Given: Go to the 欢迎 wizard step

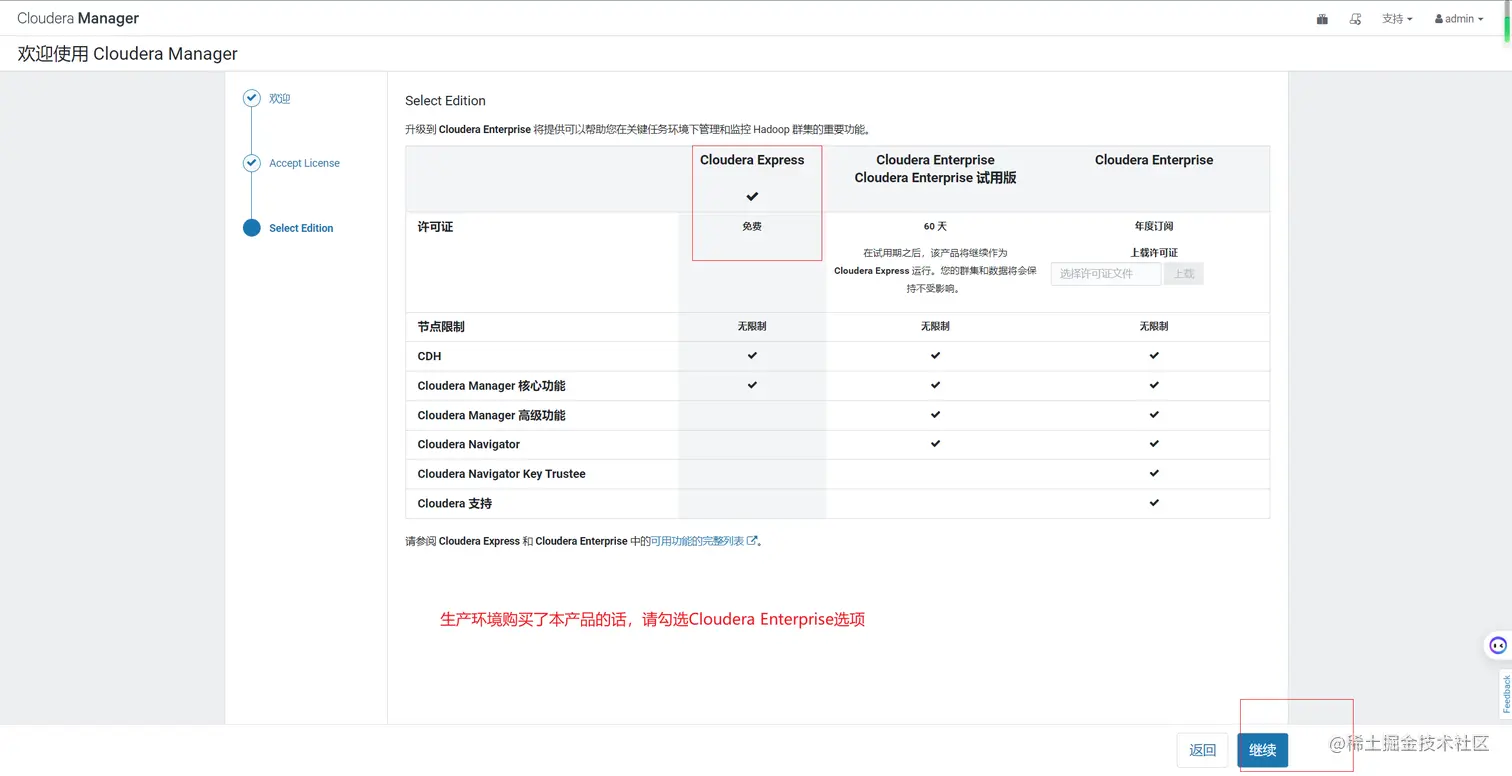Looking at the screenshot, I should [280, 99].
